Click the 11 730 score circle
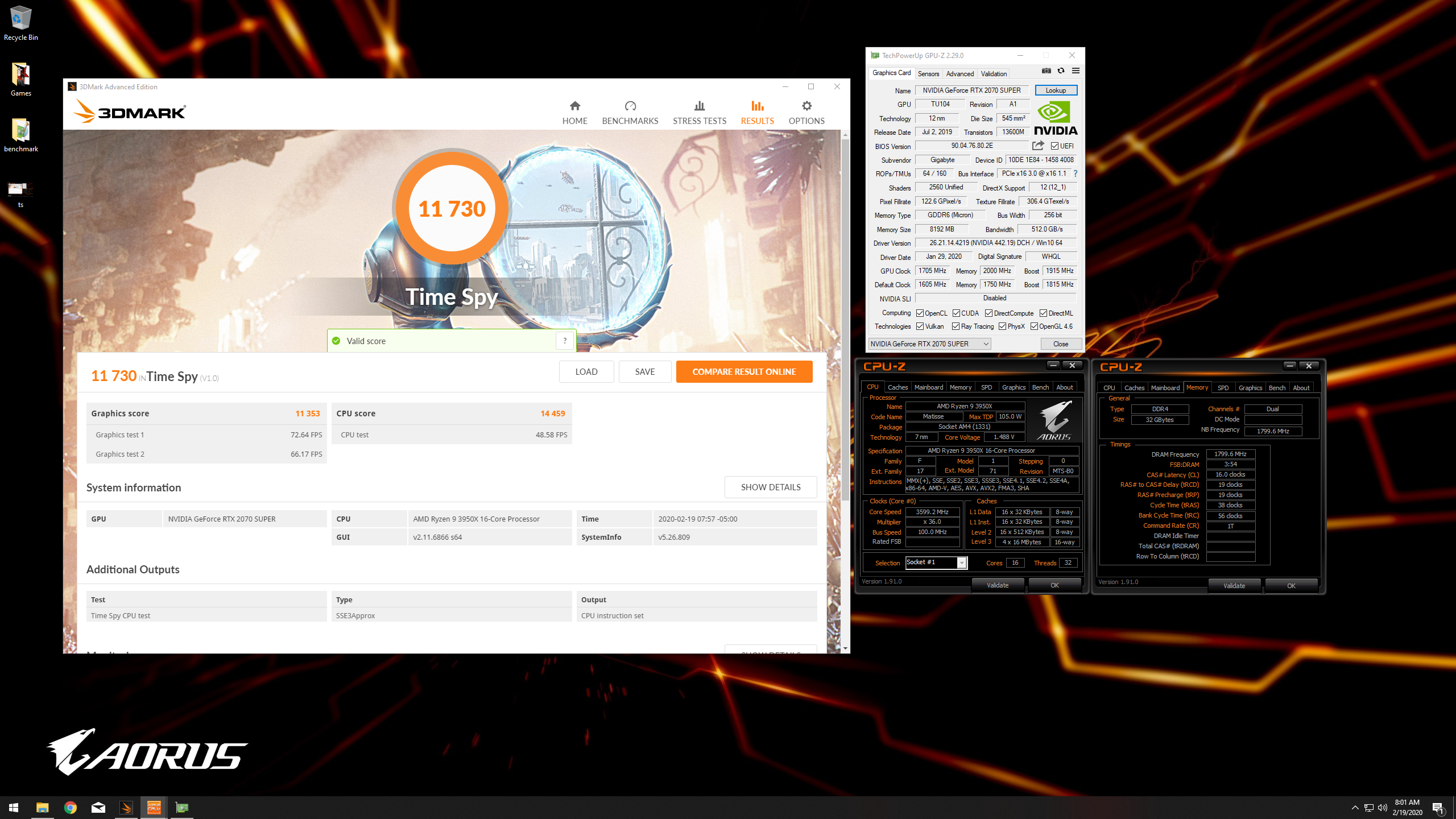Viewport: 1456px width, 819px height. tap(452, 208)
